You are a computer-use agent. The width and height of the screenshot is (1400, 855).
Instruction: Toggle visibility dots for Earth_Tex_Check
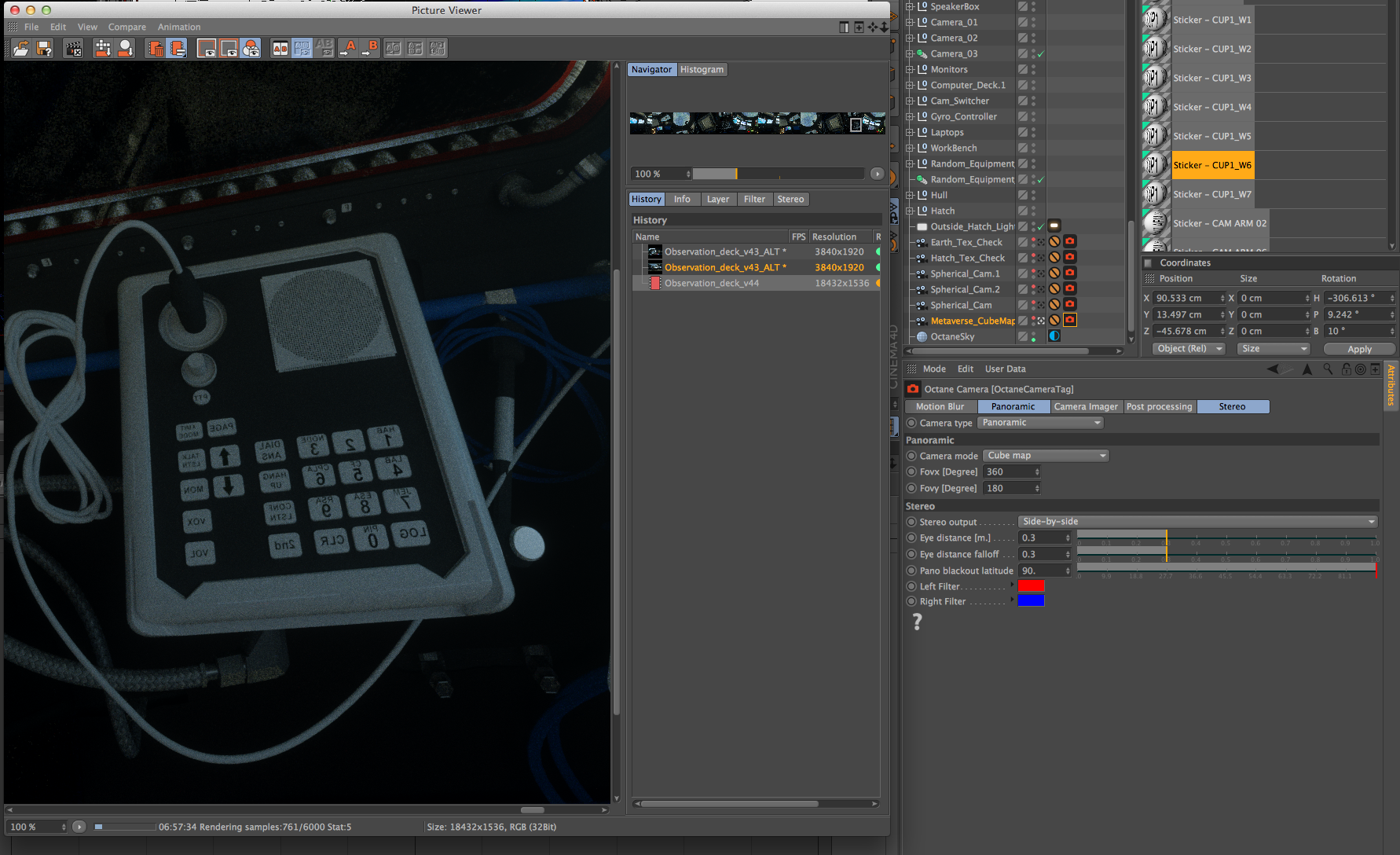pos(1033,242)
